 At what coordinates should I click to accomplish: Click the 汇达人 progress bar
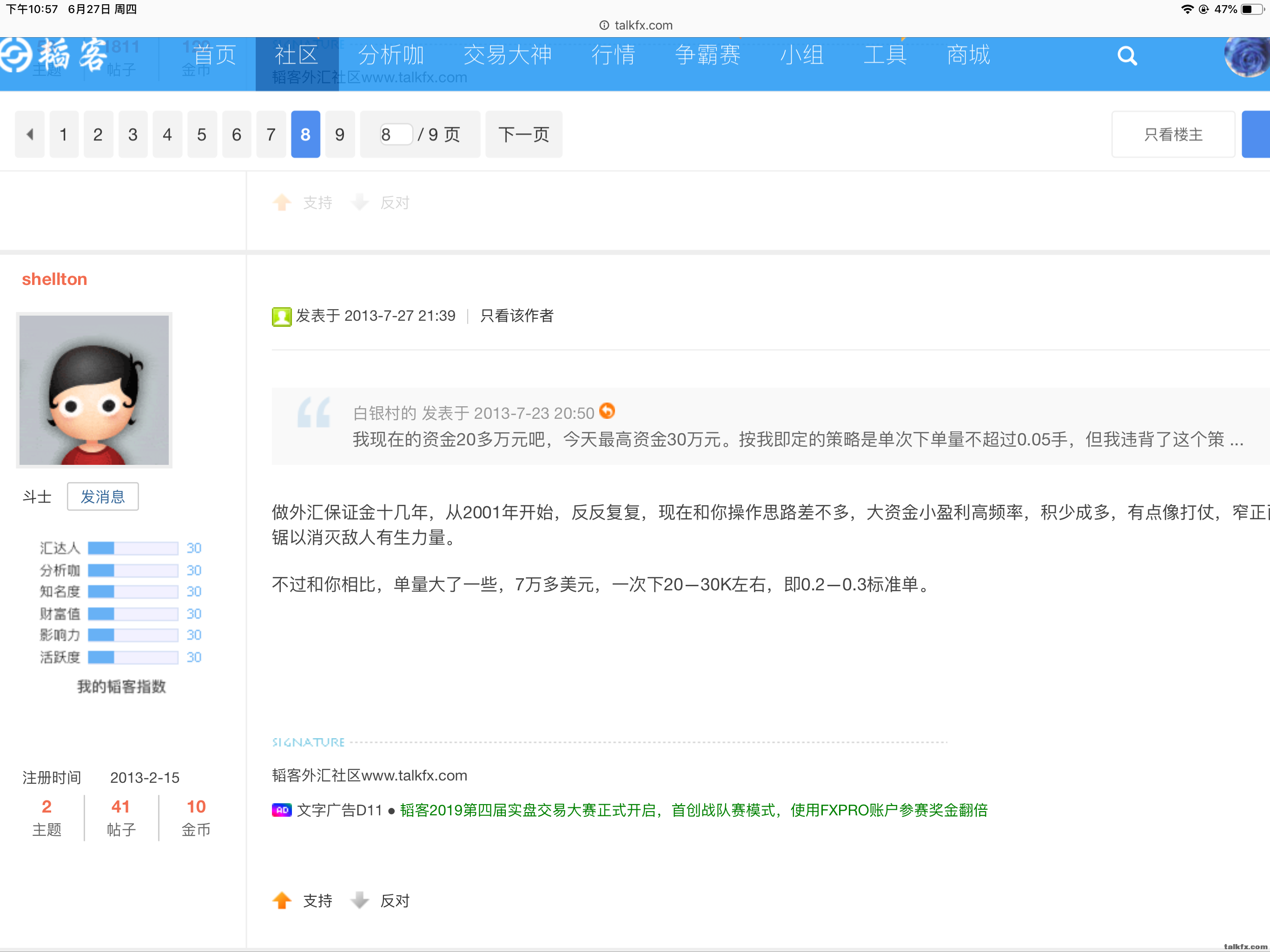click(x=132, y=549)
